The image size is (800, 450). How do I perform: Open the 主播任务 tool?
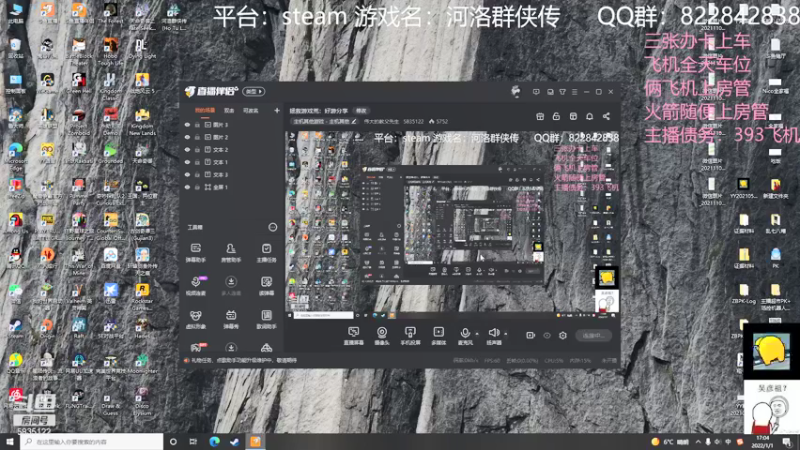[266, 253]
